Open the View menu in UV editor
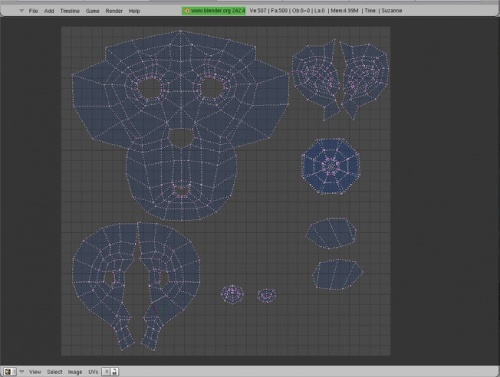 [x=35, y=372]
